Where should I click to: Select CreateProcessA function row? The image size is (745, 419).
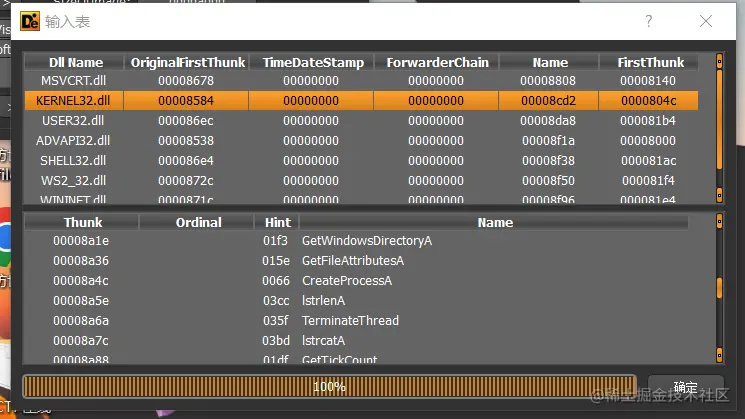(356, 281)
